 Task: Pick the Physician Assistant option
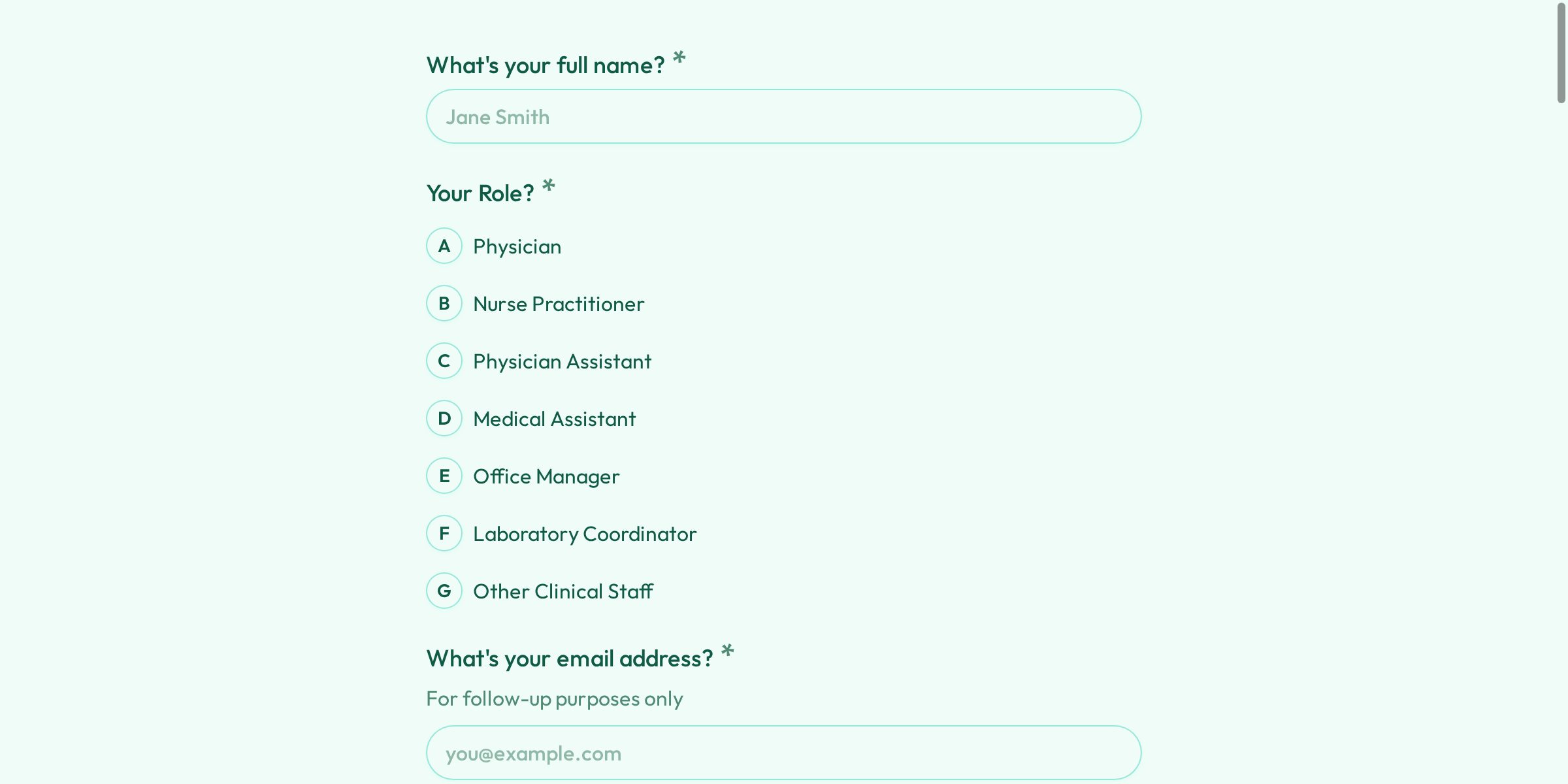(562, 361)
